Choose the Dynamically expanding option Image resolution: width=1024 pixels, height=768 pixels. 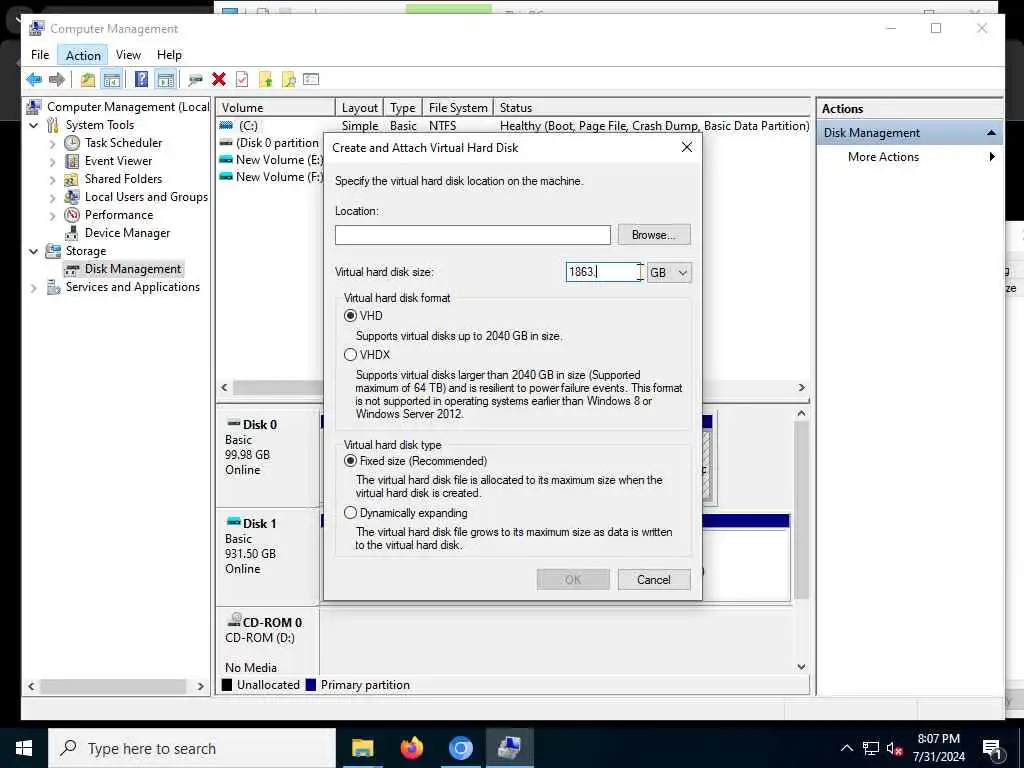(351, 513)
